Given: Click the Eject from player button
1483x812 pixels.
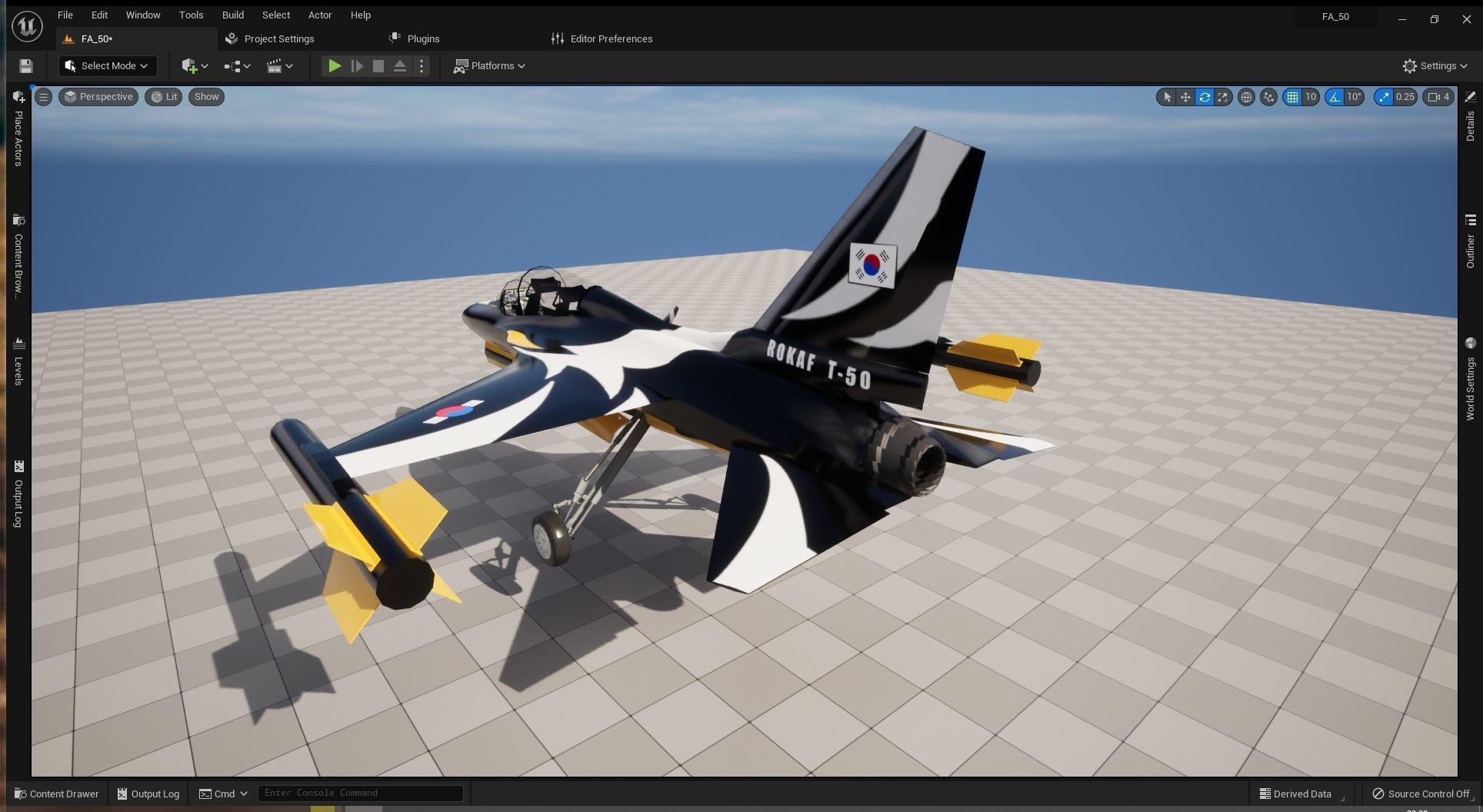Looking at the screenshot, I should 400,66.
